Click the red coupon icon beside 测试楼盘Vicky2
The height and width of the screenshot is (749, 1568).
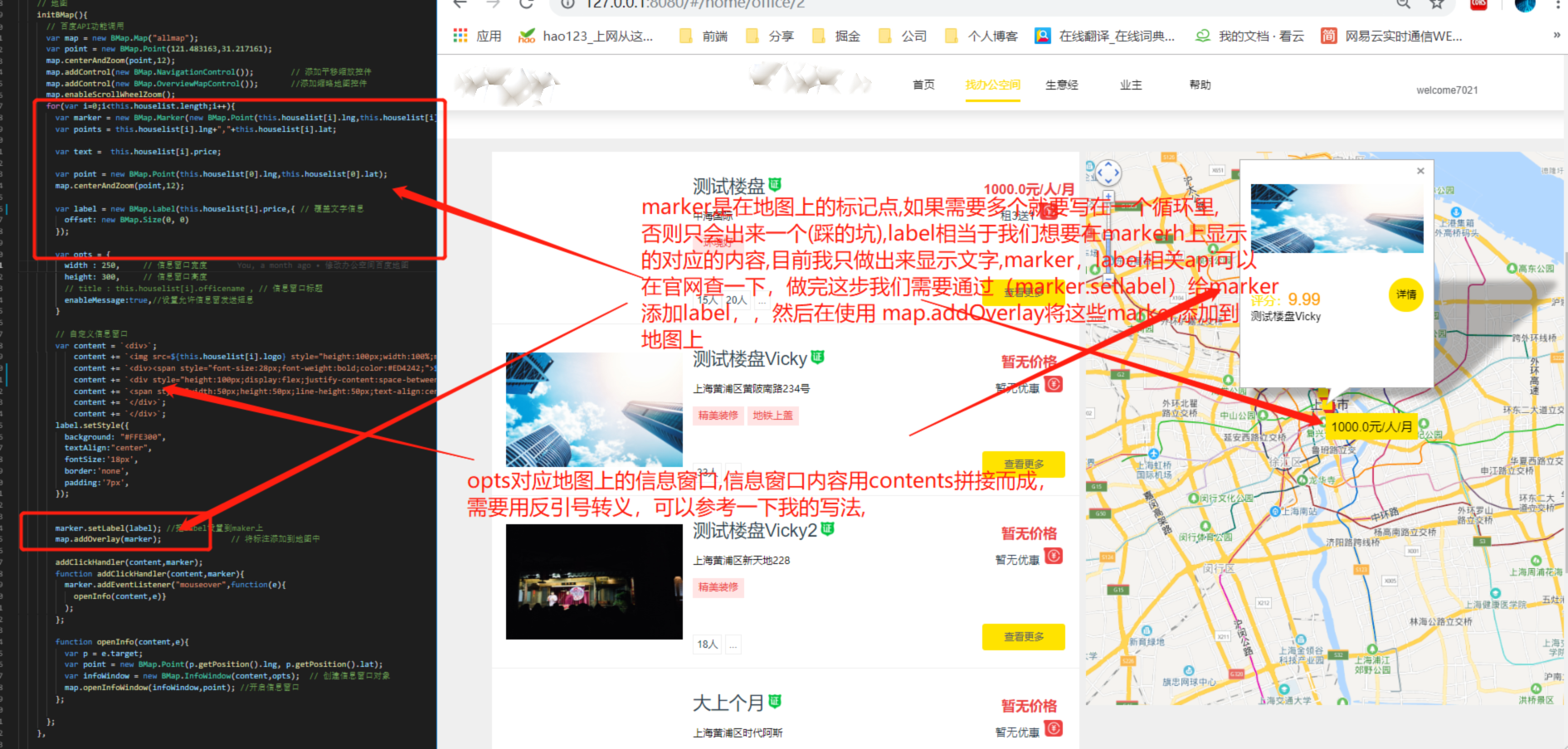[x=1054, y=556]
